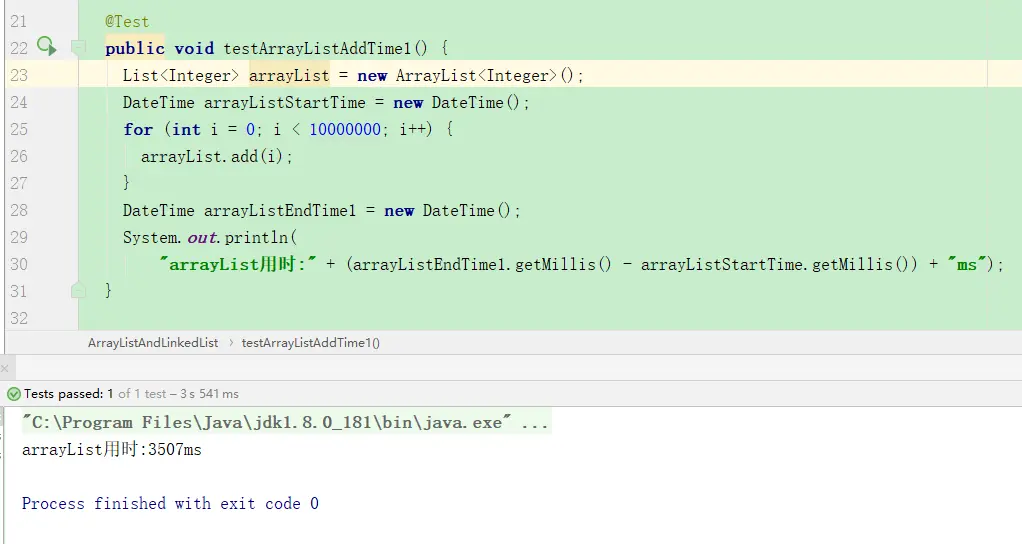Click Process finished with exit code 0
The image size is (1022, 544).
pyautogui.click(x=170, y=504)
